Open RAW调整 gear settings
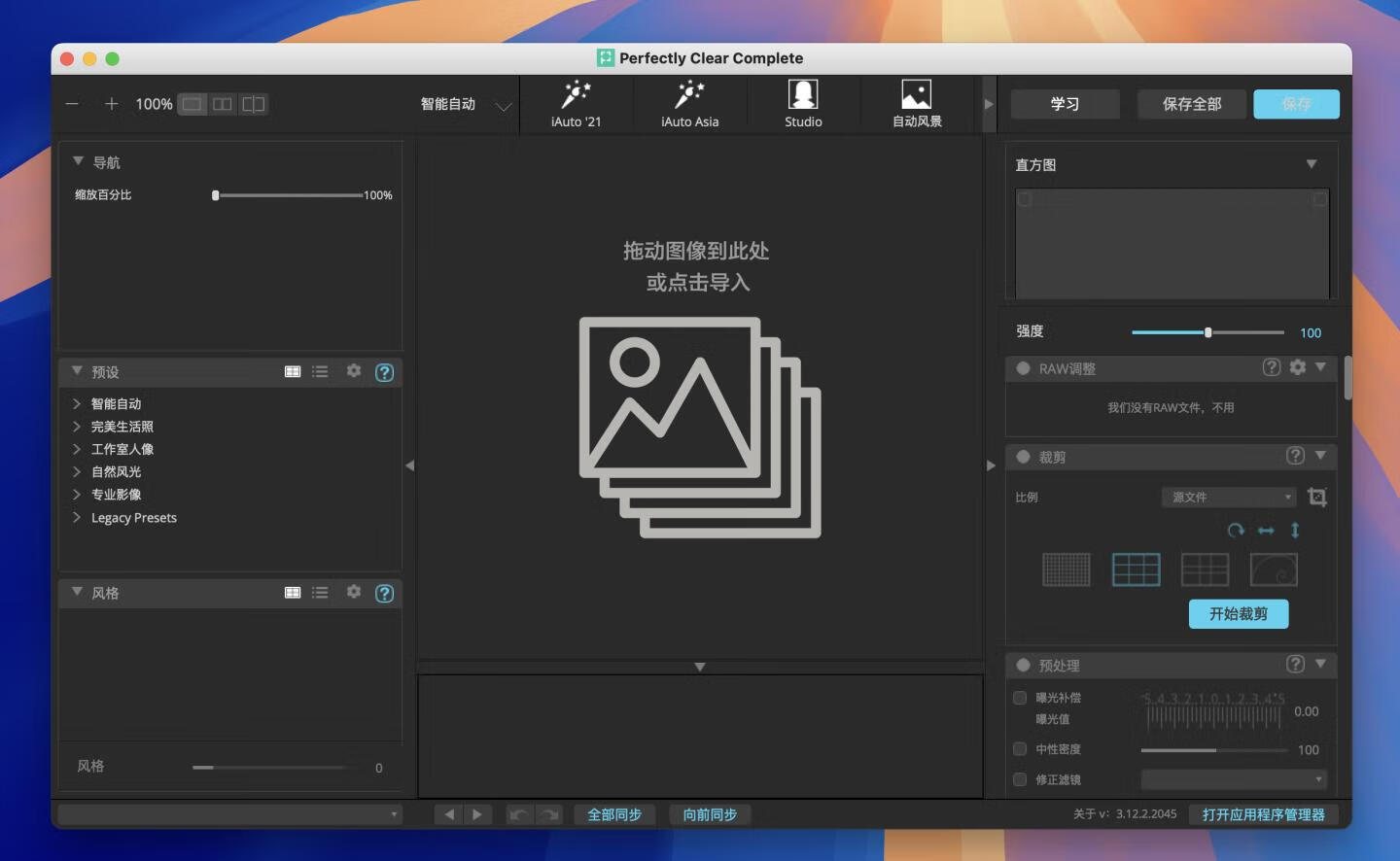This screenshot has height=861, width=1400. click(x=1298, y=367)
